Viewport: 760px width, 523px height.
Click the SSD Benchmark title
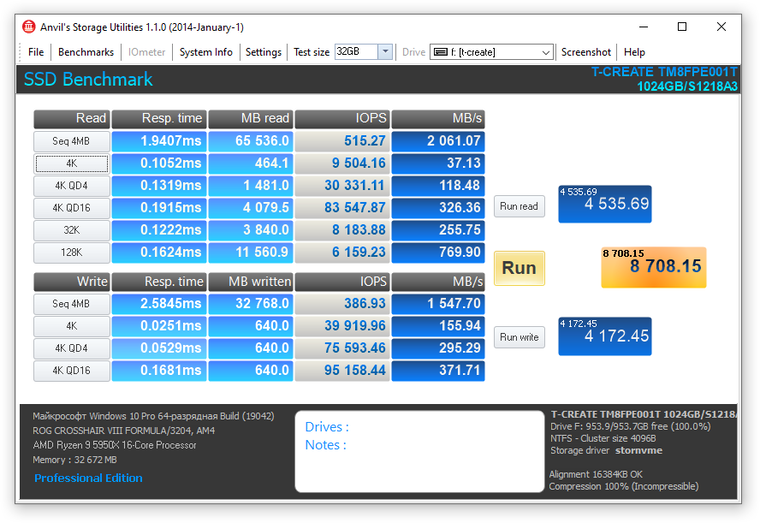(x=88, y=79)
